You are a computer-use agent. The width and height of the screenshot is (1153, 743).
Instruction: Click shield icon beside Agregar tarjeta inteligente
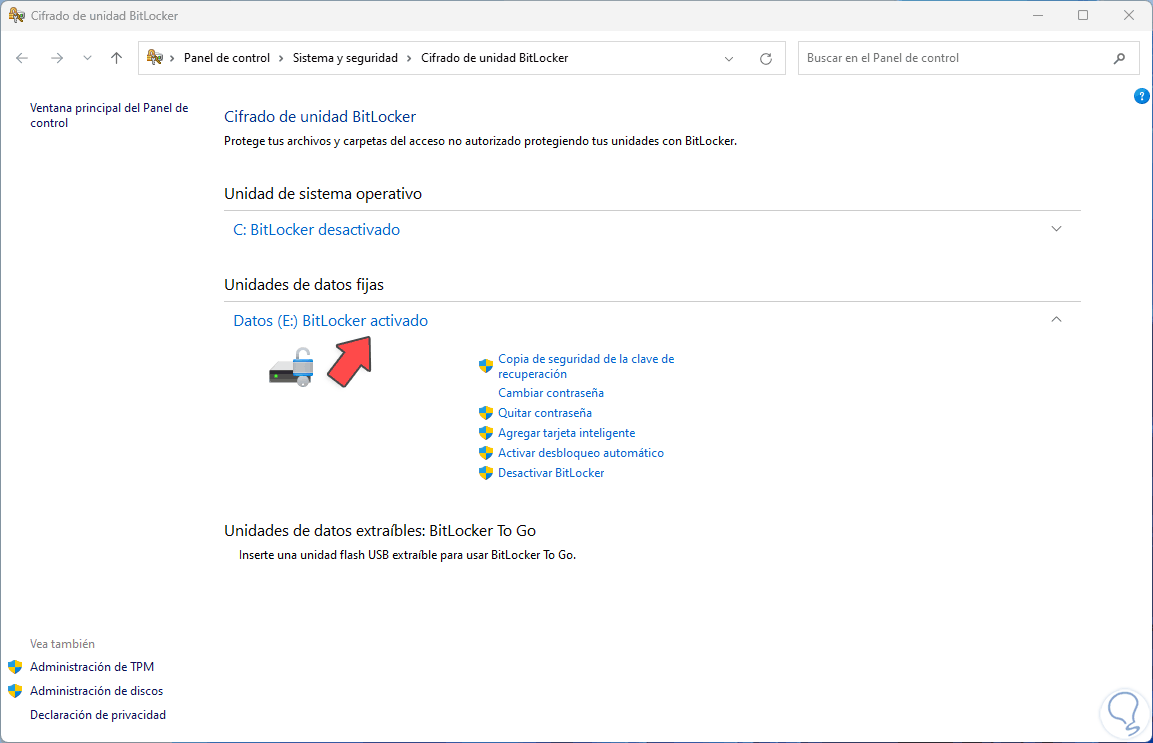coord(485,433)
